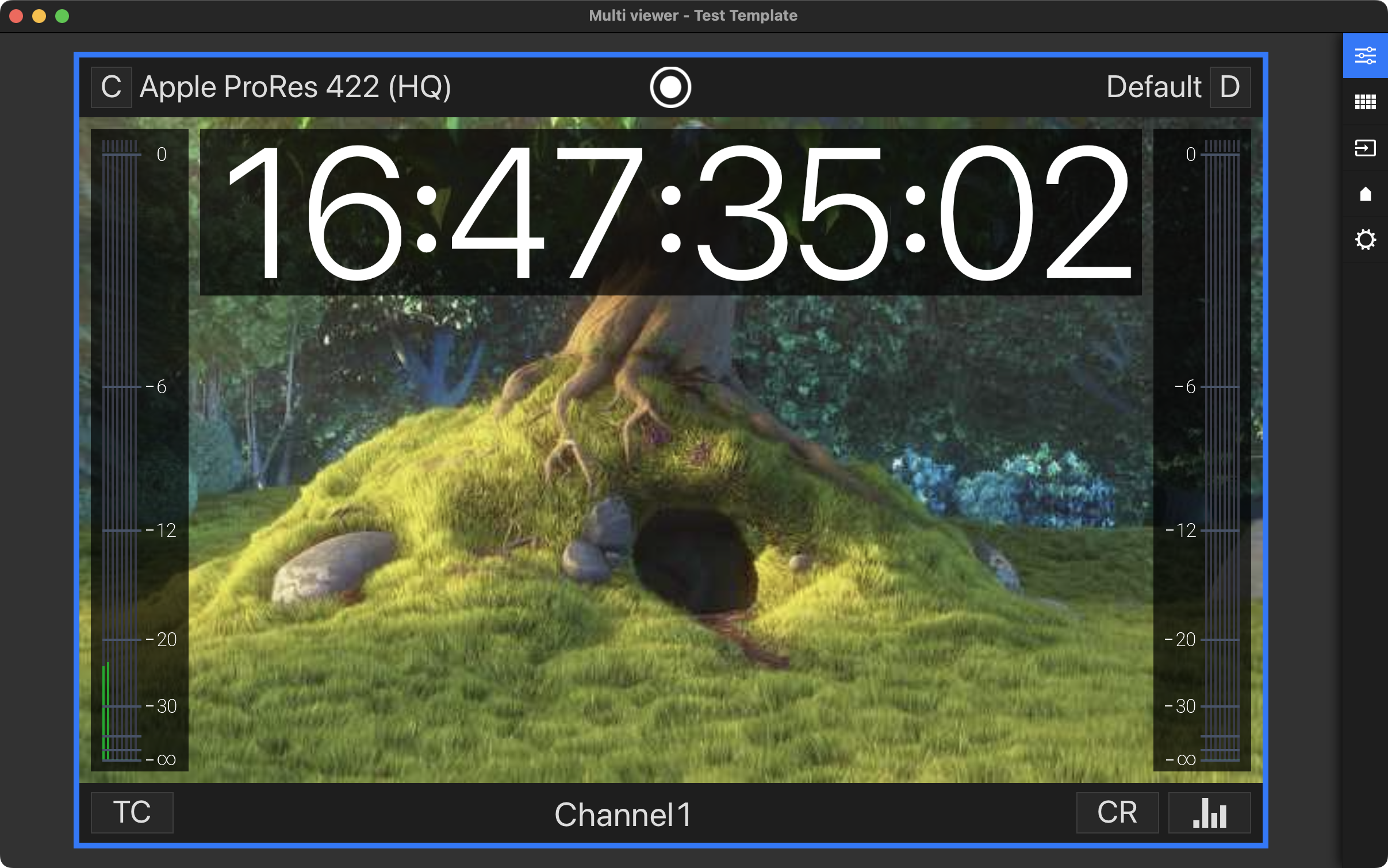
Task: Click the Channel1 name label
Action: [x=623, y=814]
